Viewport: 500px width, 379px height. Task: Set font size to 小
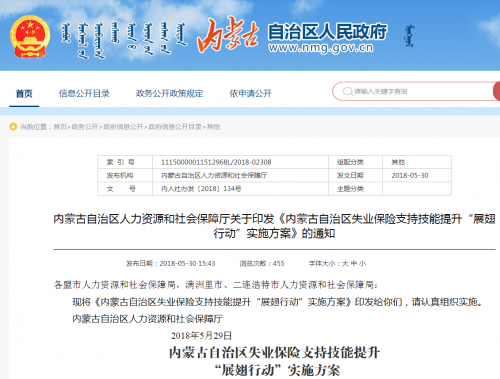click(363, 264)
